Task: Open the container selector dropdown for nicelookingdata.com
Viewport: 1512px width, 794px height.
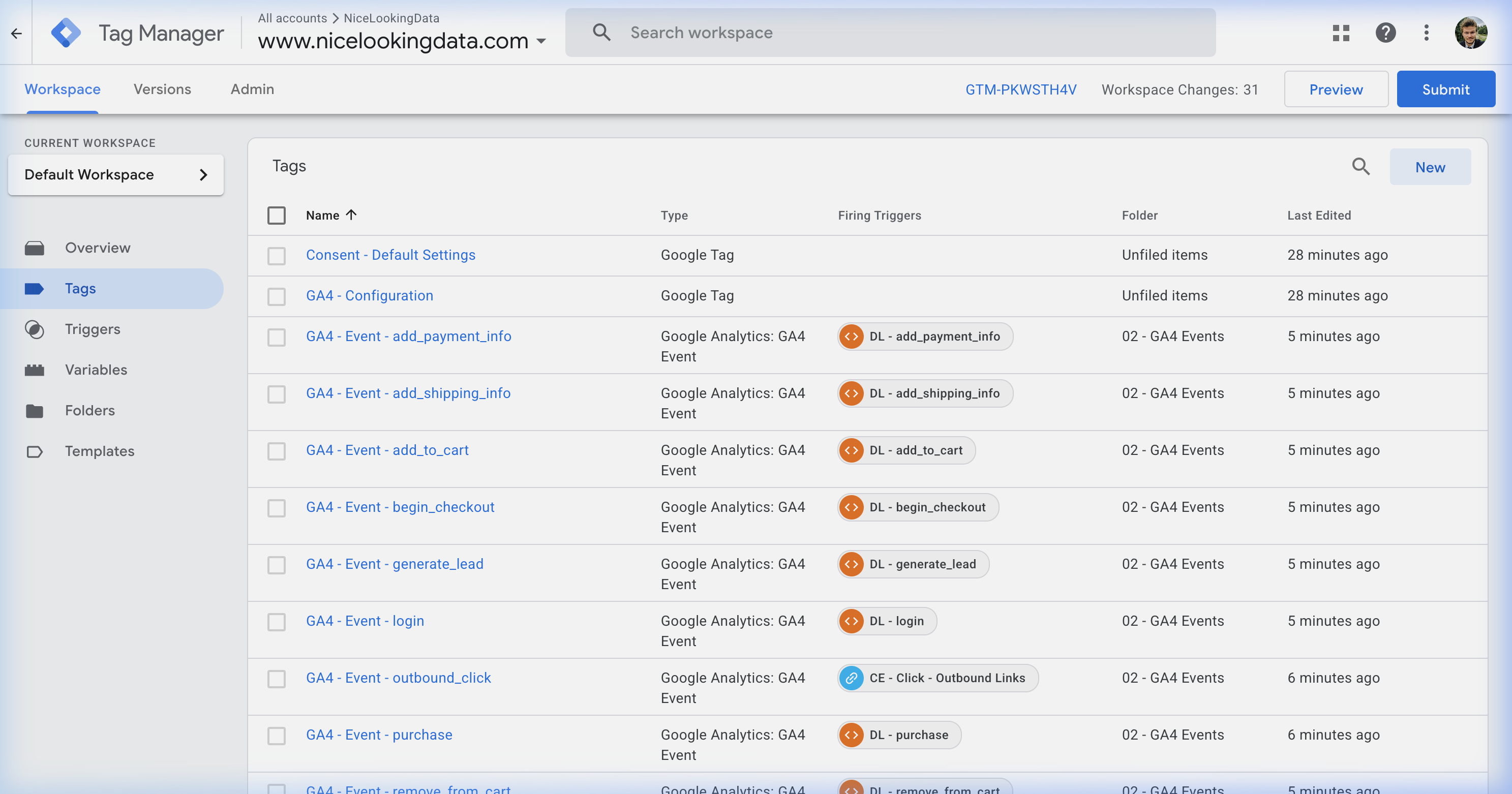Action: 541,42
